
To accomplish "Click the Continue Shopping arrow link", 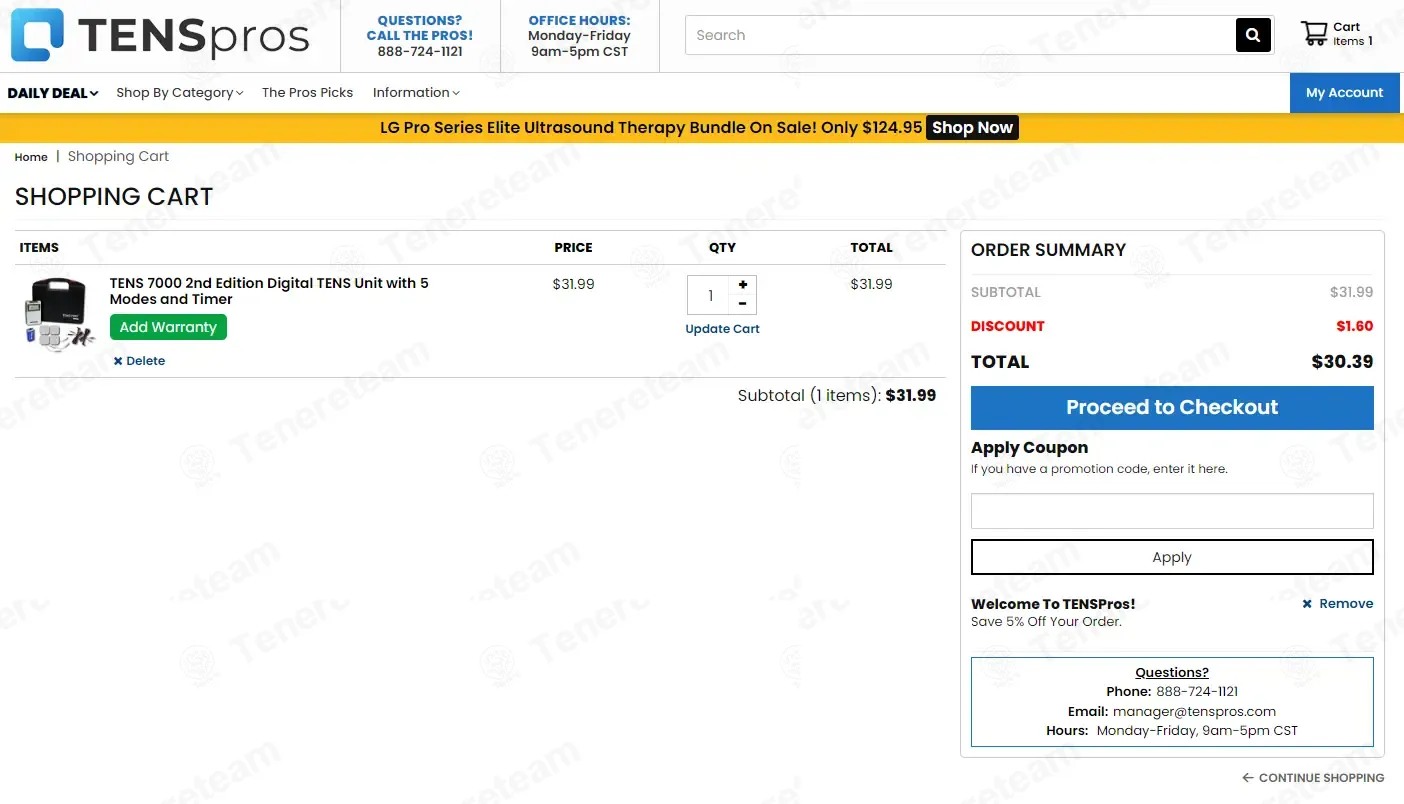I will (1313, 778).
